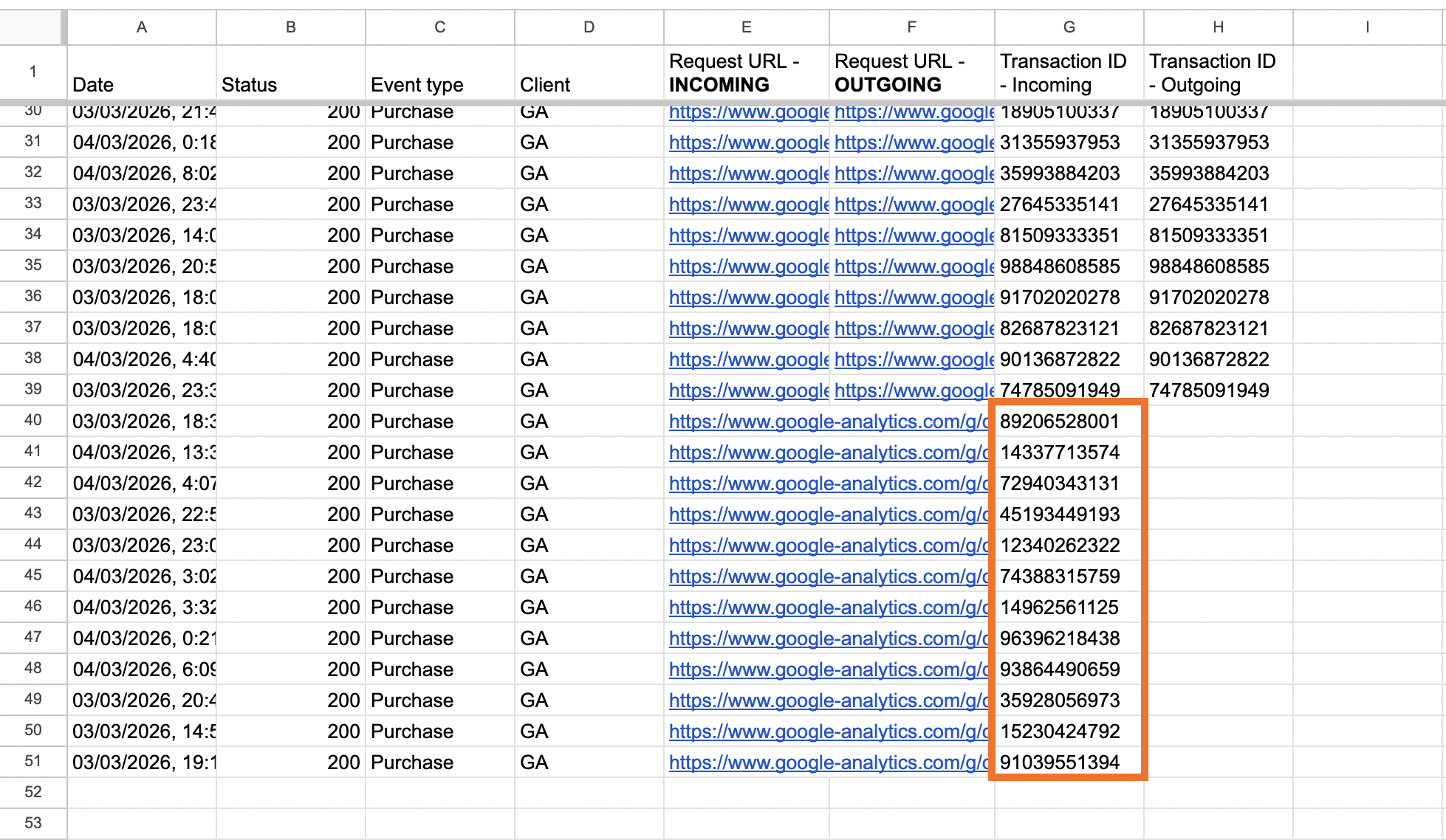1446x840 pixels.
Task: Open outgoing request URL in row 35
Action: [914, 266]
